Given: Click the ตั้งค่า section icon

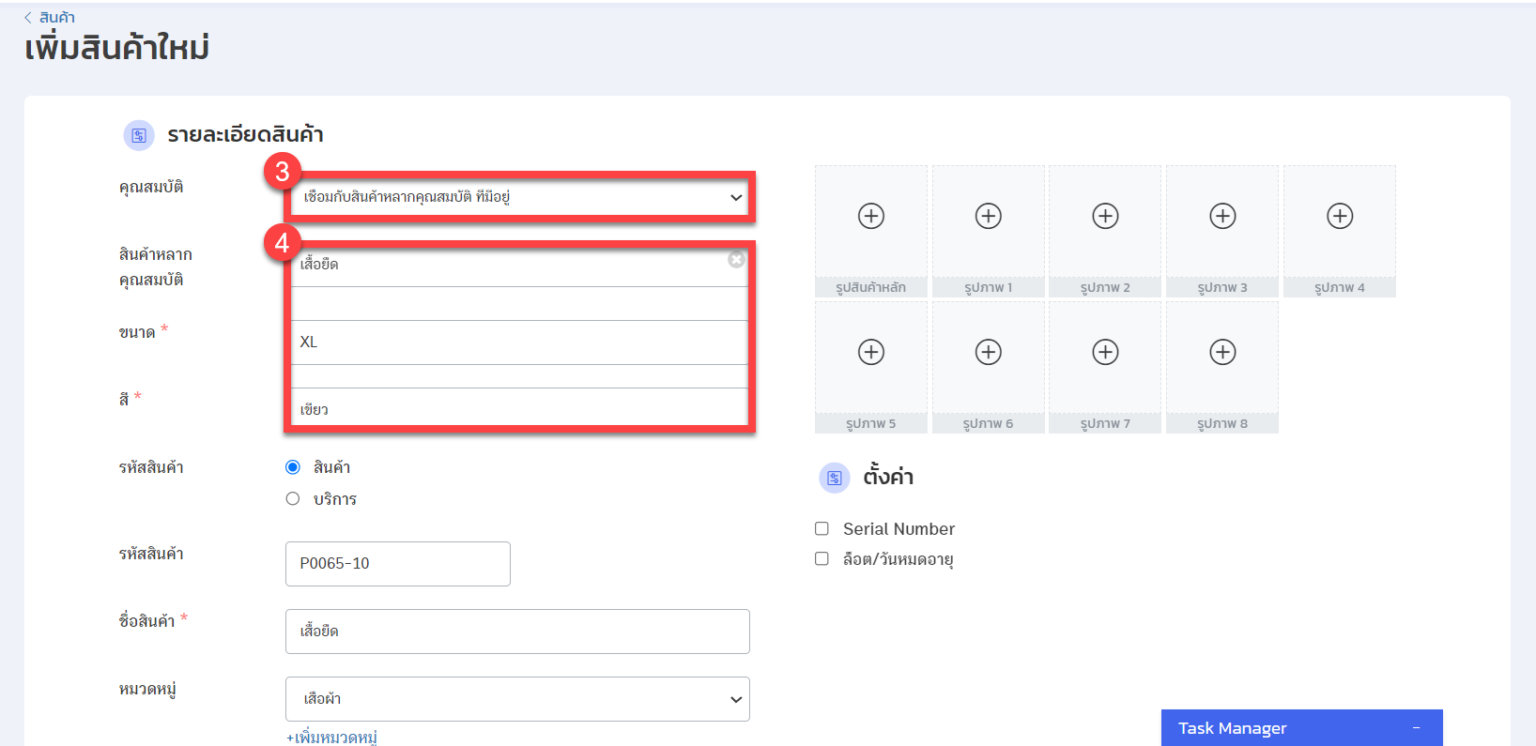Looking at the screenshot, I should click(x=834, y=478).
